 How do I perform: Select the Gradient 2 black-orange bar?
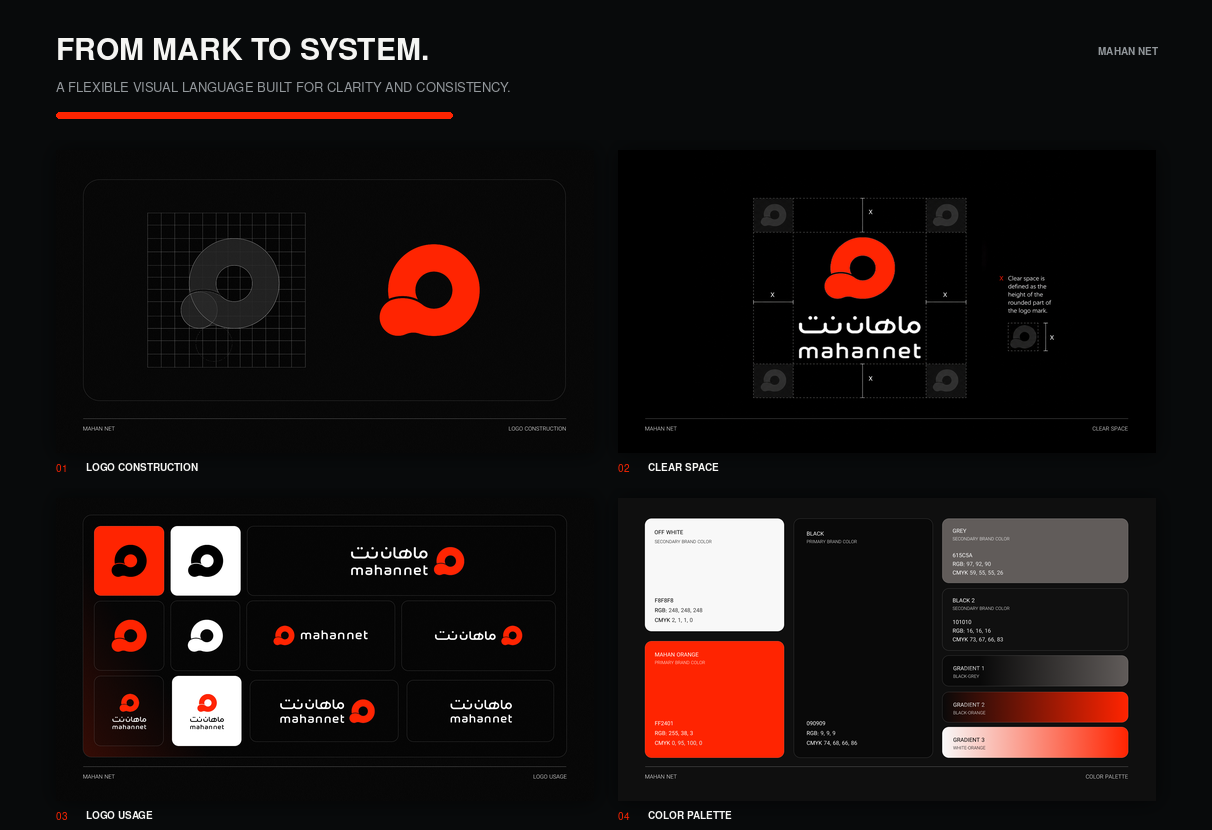[1035, 707]
